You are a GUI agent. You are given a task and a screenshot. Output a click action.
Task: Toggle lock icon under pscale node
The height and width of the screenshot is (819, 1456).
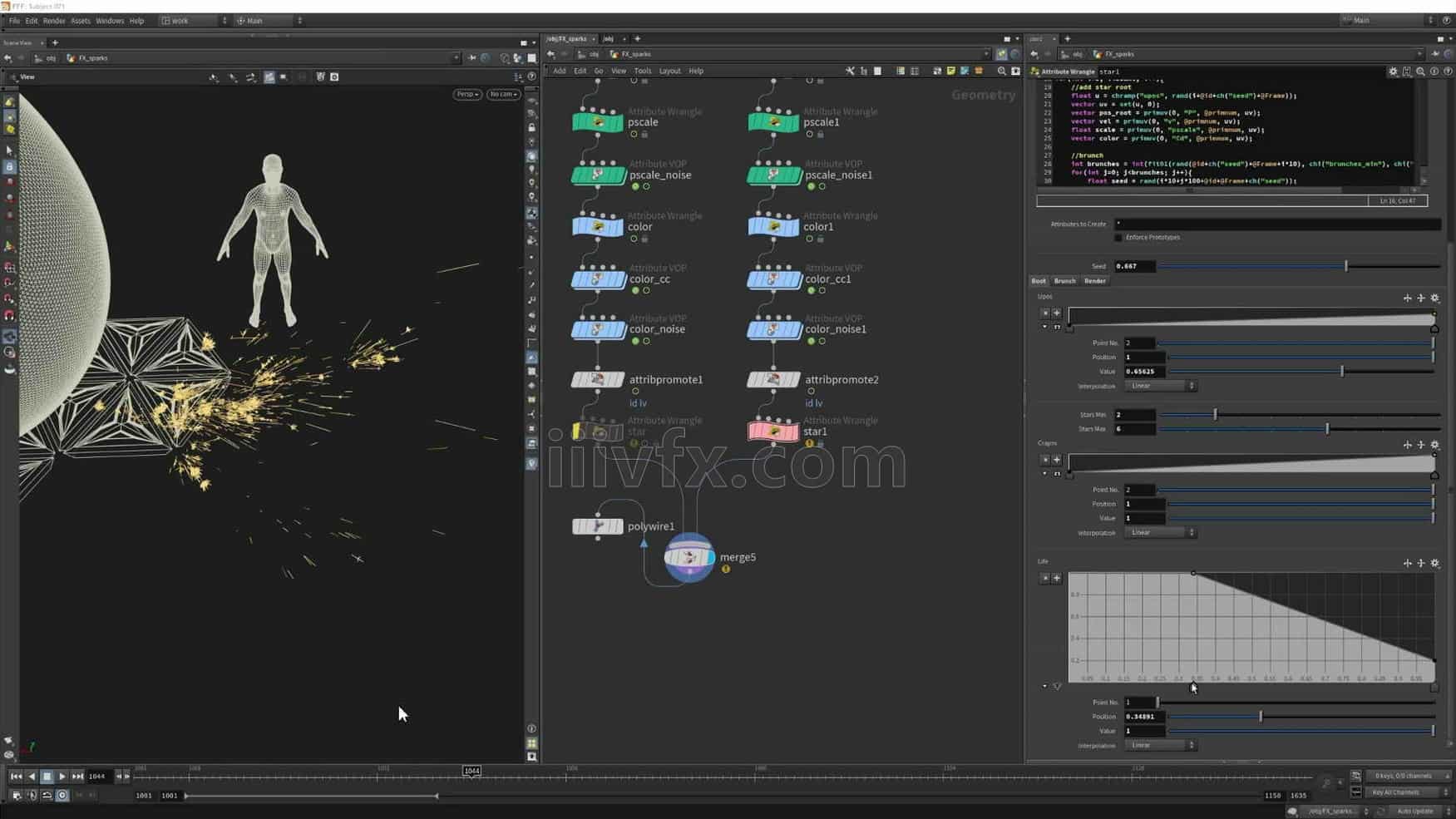[644, 135]
